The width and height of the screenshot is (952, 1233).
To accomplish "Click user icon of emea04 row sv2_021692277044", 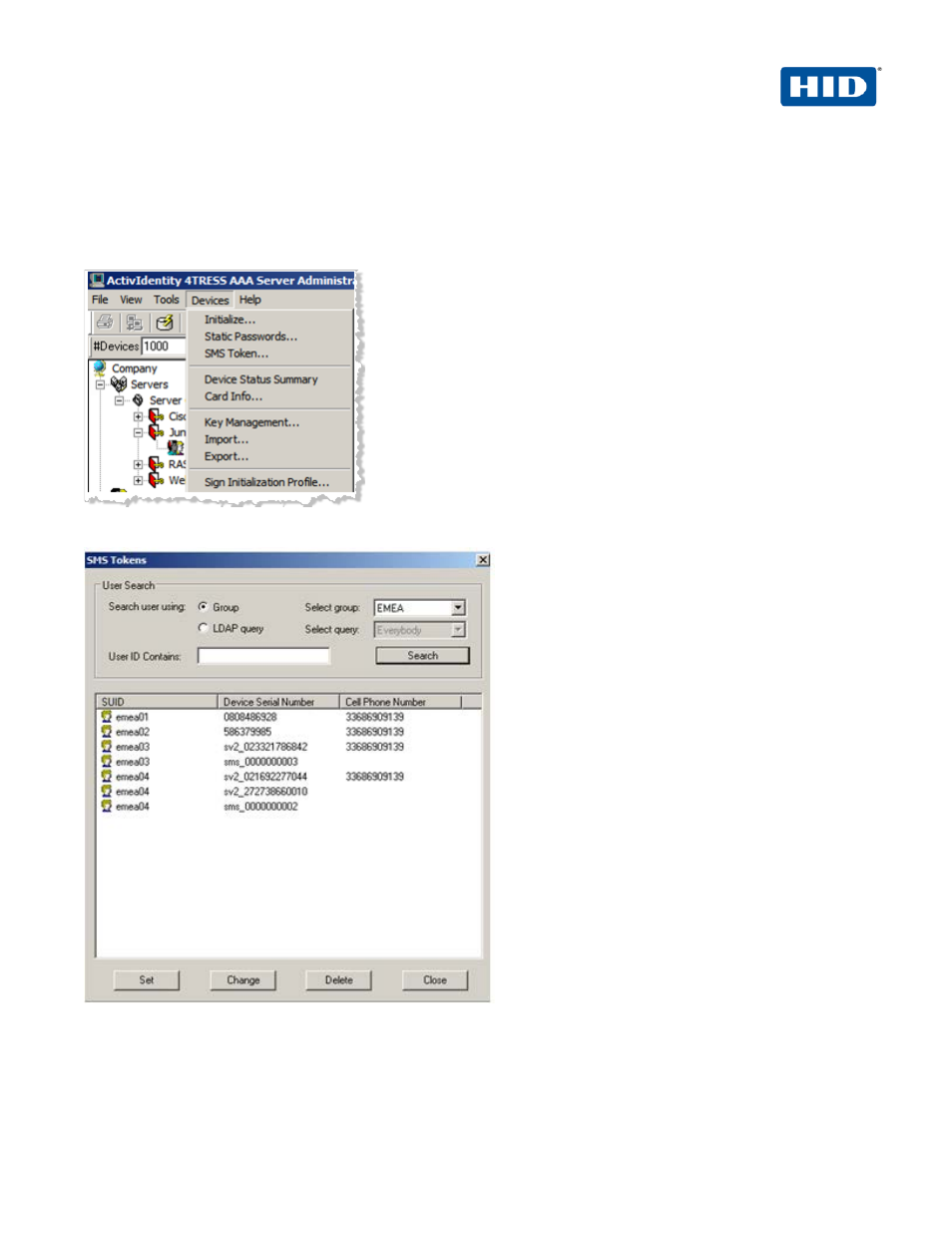I will coord(106,777).
